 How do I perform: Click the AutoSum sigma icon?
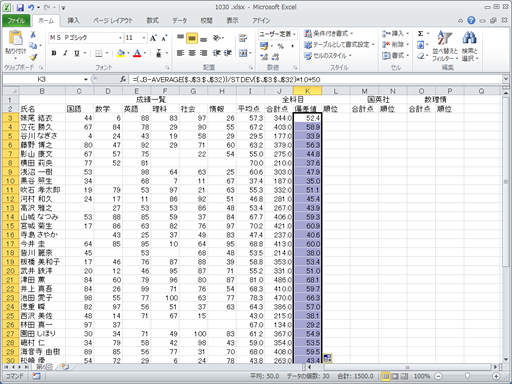point(421,33)
